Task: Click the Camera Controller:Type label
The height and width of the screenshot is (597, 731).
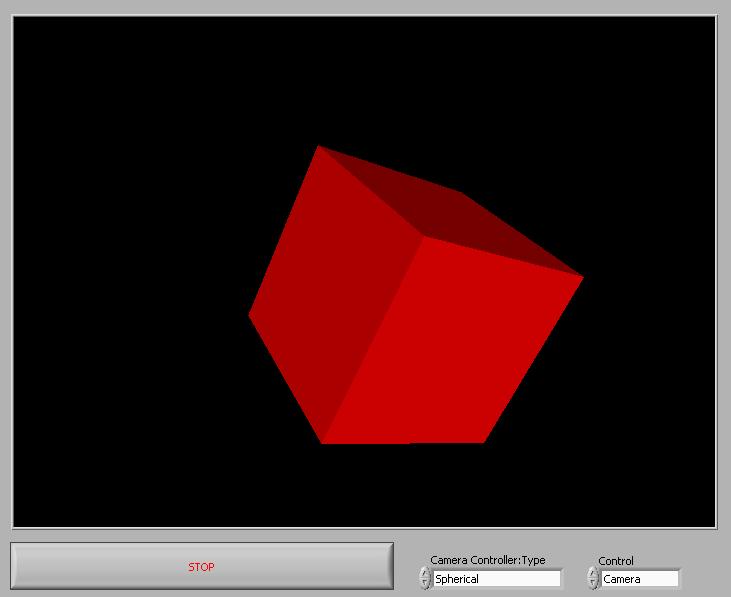Action: tap(487, 560)
